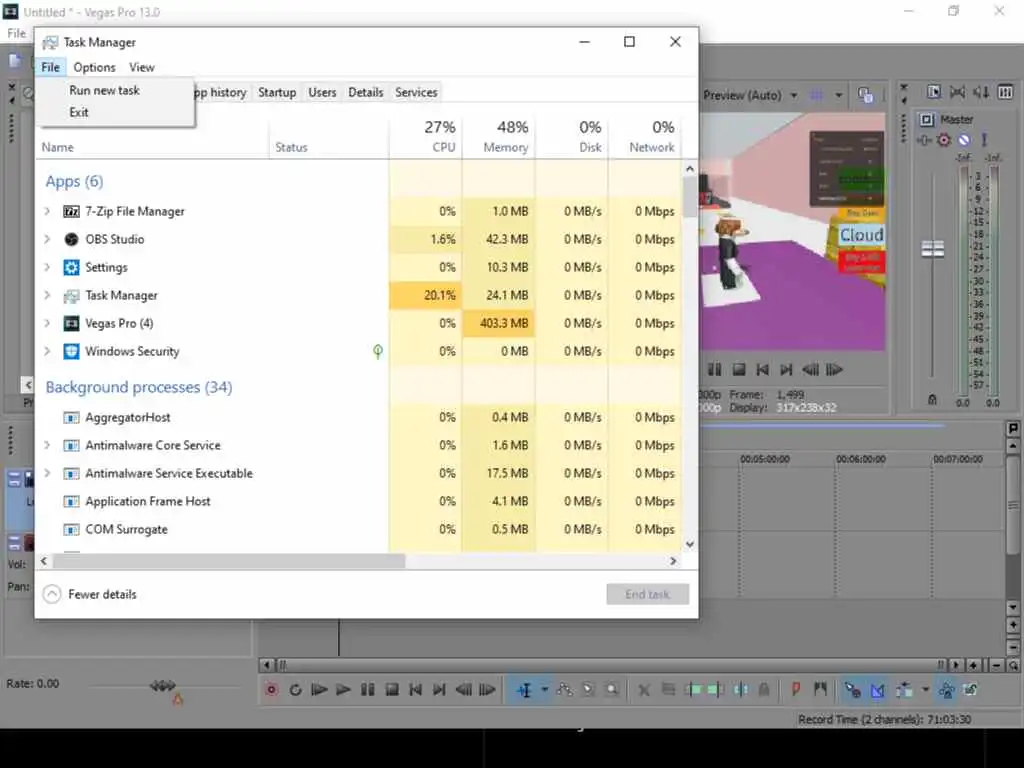Select the Normal Edit tool in Vegas
1024x768 pixels.
524,690
